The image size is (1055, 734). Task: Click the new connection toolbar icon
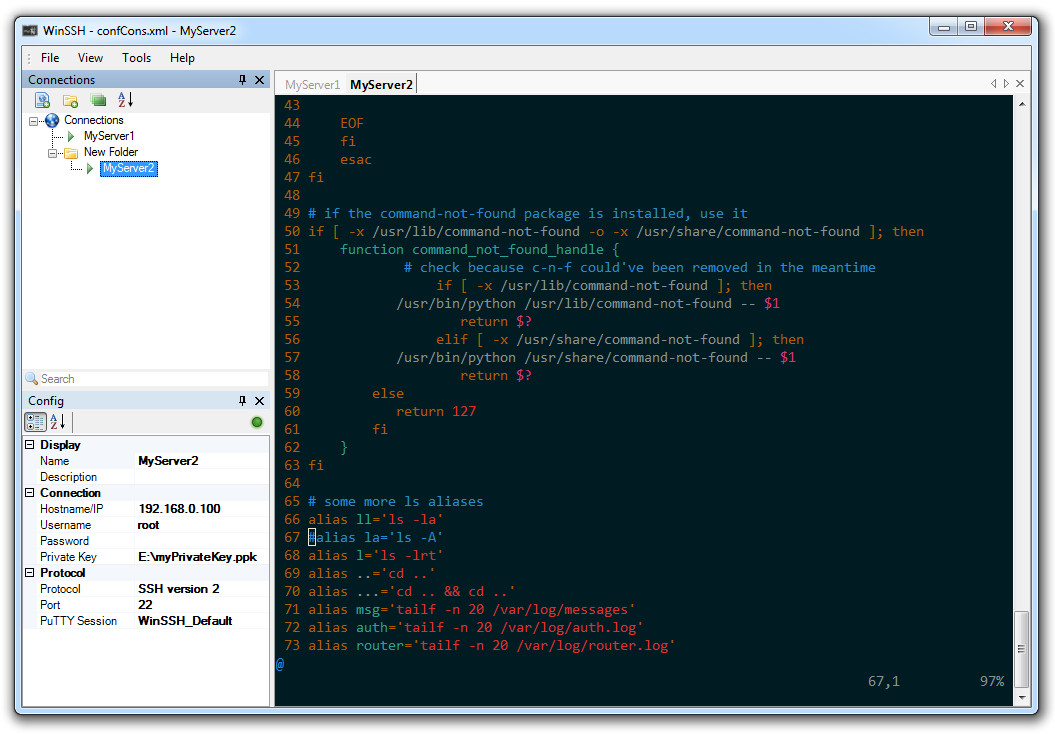(42, 100)
